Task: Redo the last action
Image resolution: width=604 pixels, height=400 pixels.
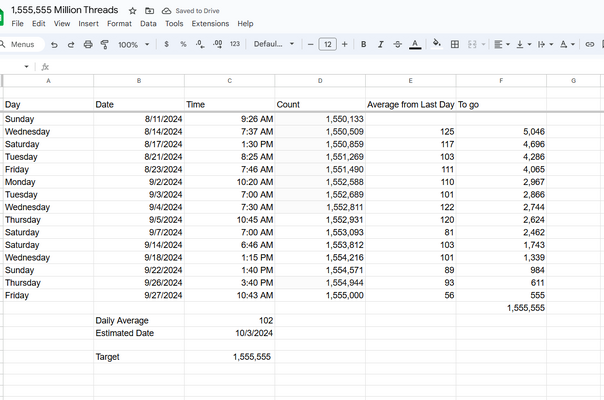Action: pyautogui.click(x=71, y=44)
